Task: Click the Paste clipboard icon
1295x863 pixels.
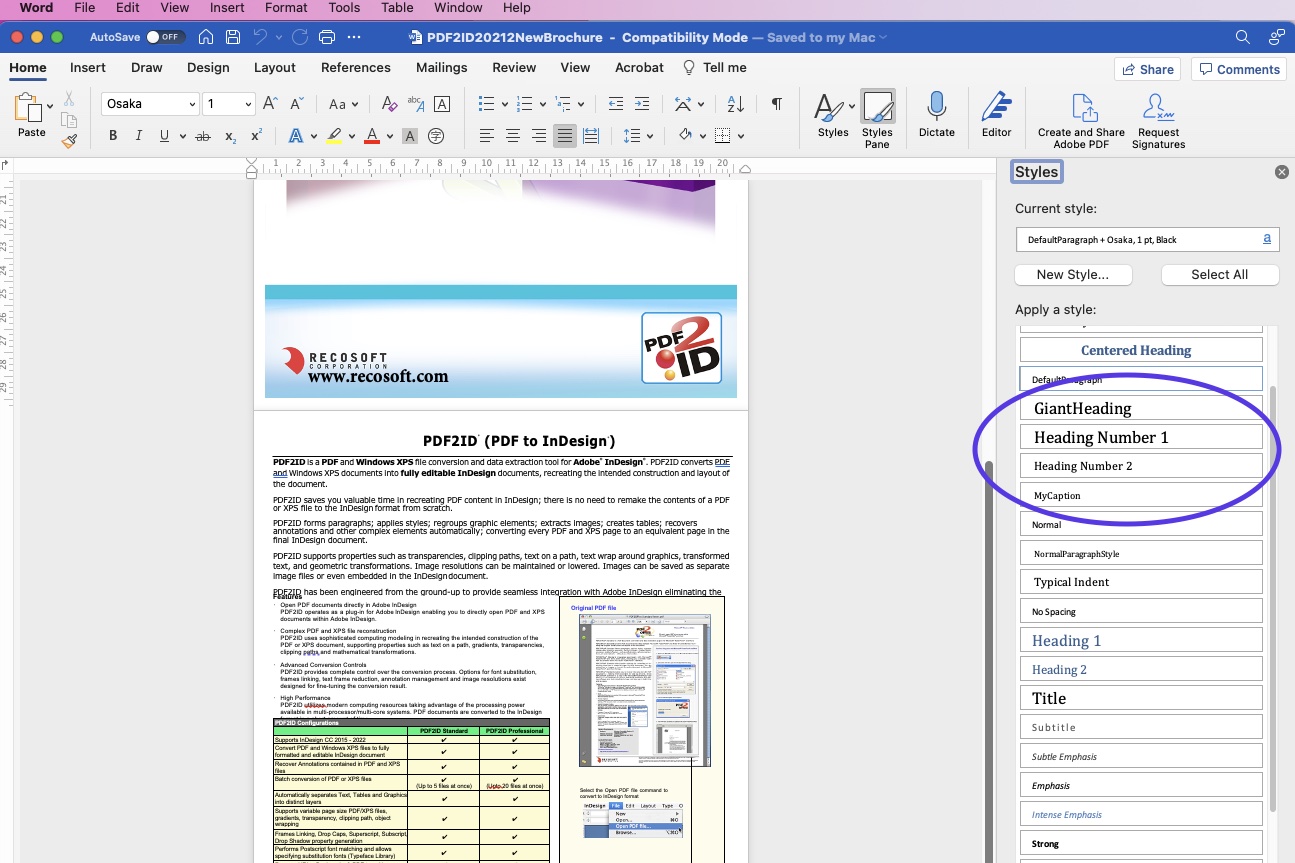Action: tap(30, 108)
